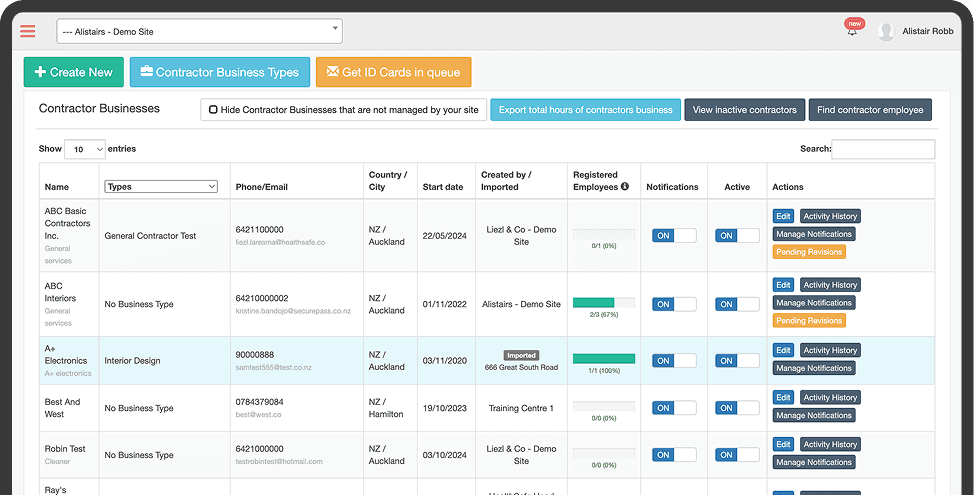Open Pending Revisions for ABC Basic Contractors
The width and height of the screenshot is (974, 495).
(x=809, y=252)
